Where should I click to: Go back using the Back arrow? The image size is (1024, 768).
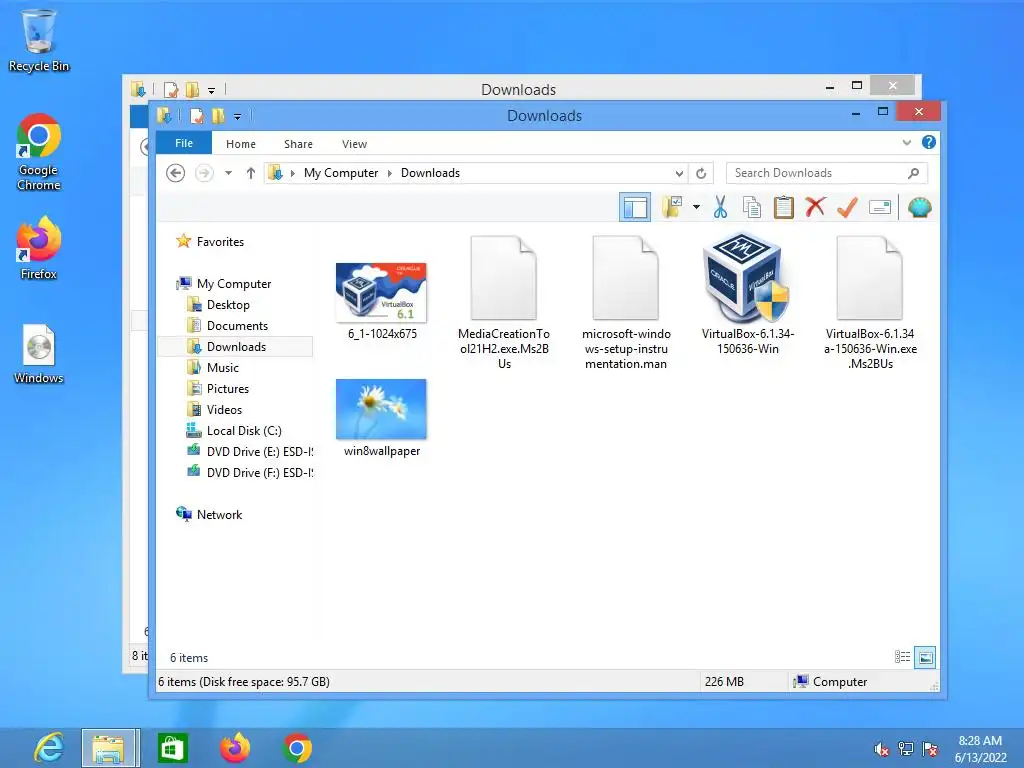coord(175,173)
